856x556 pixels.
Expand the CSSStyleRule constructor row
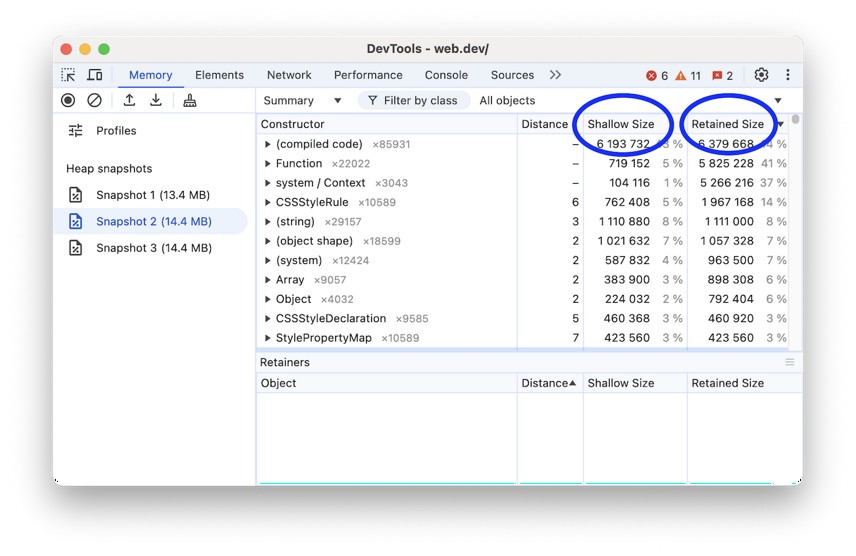(268, 202)
